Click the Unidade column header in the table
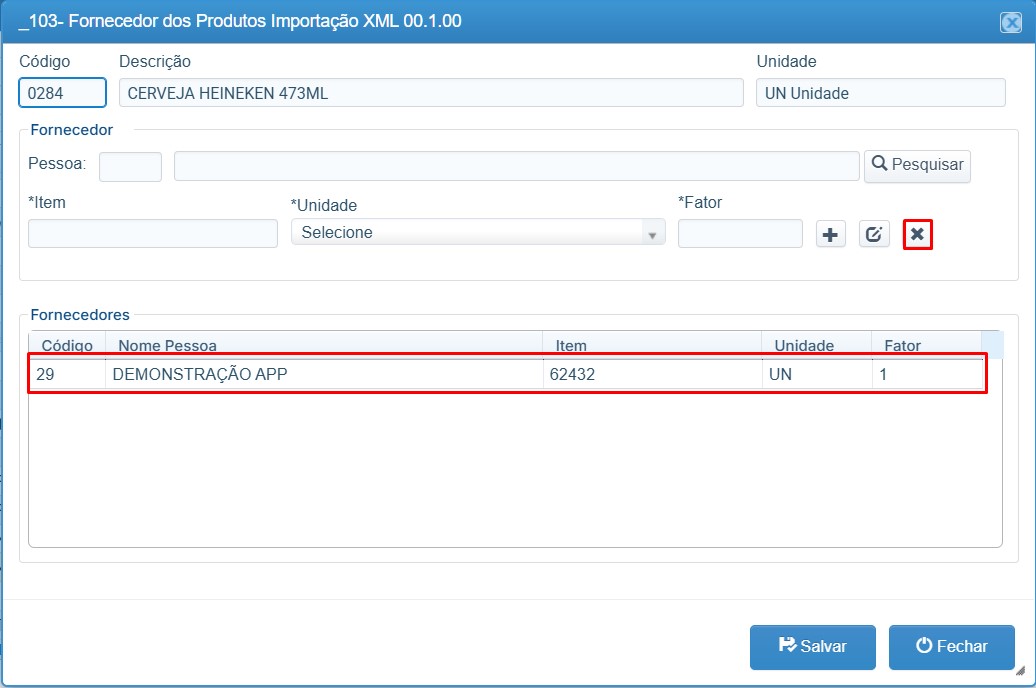 817,345
